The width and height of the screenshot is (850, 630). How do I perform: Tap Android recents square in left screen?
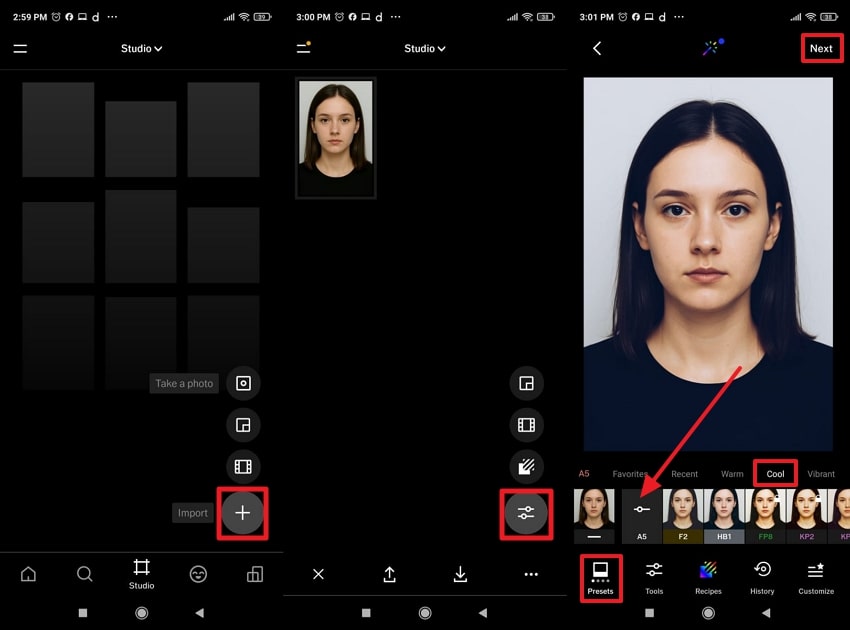83,613
